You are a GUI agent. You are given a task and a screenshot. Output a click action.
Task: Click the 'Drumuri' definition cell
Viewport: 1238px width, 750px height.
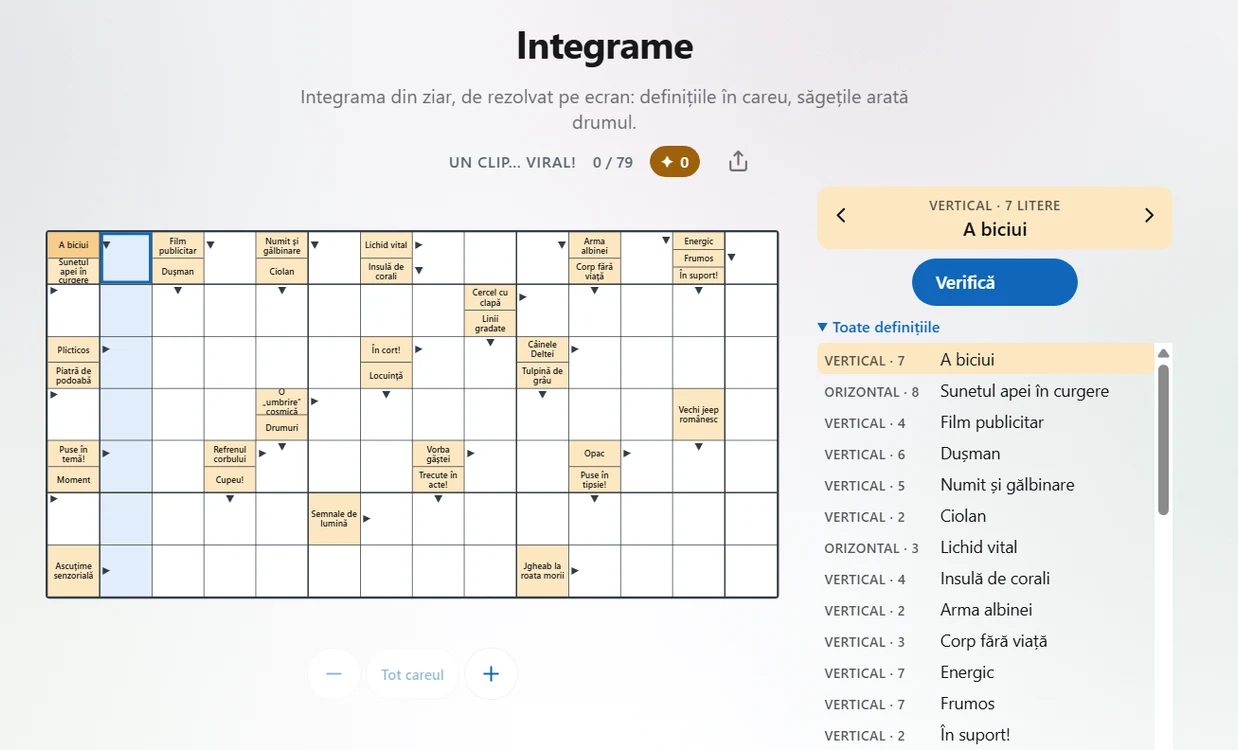pyautogui.click(x=282, y=427)
